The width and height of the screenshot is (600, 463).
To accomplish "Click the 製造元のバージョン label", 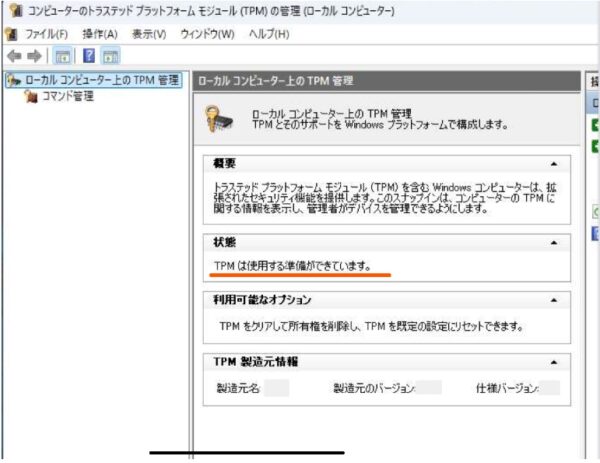I will pyautogui.click(x=374, y=388).
